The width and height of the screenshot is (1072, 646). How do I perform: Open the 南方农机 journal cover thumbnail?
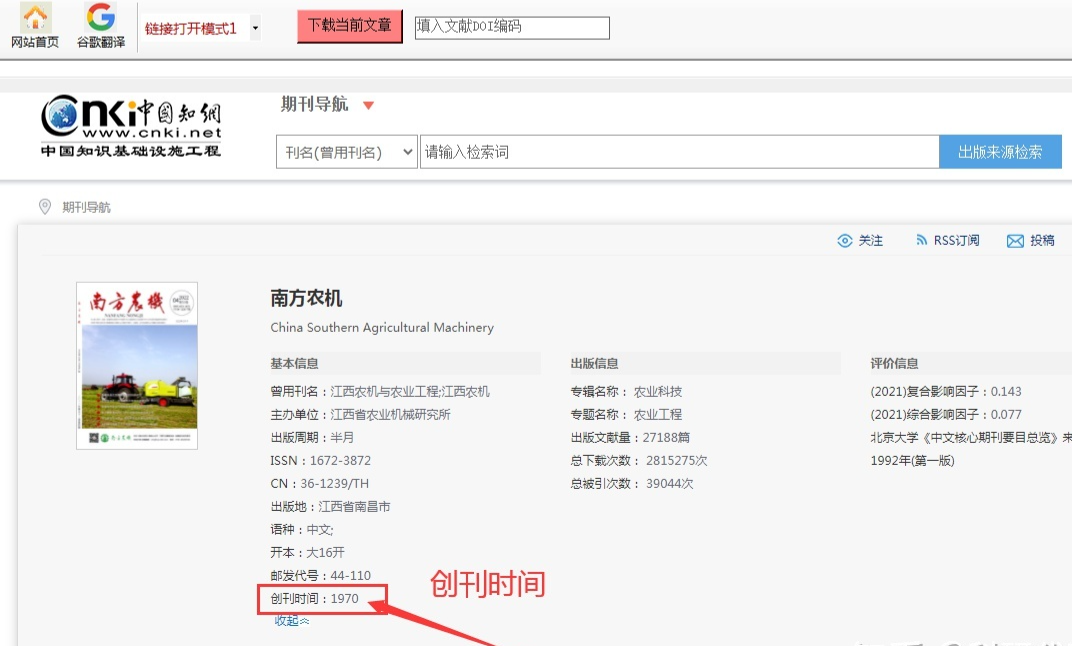137,366
